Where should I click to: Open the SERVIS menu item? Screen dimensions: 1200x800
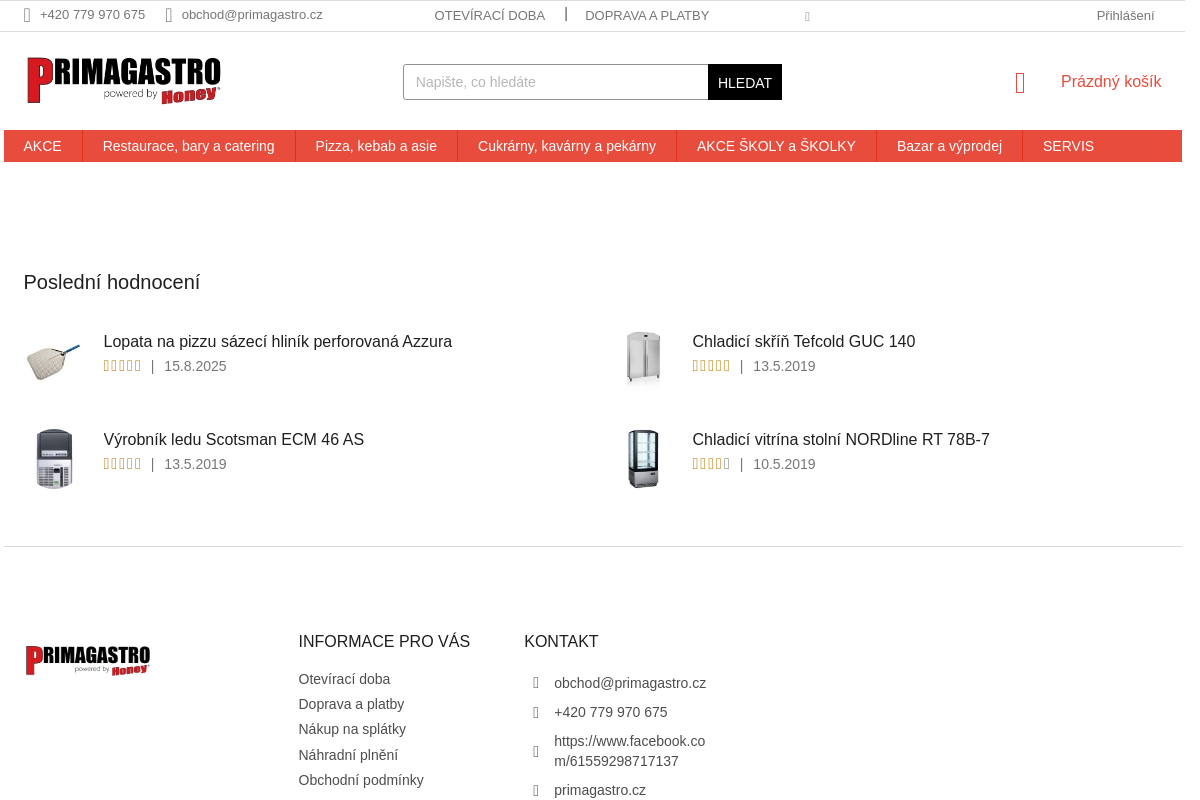click(1068, 146)
